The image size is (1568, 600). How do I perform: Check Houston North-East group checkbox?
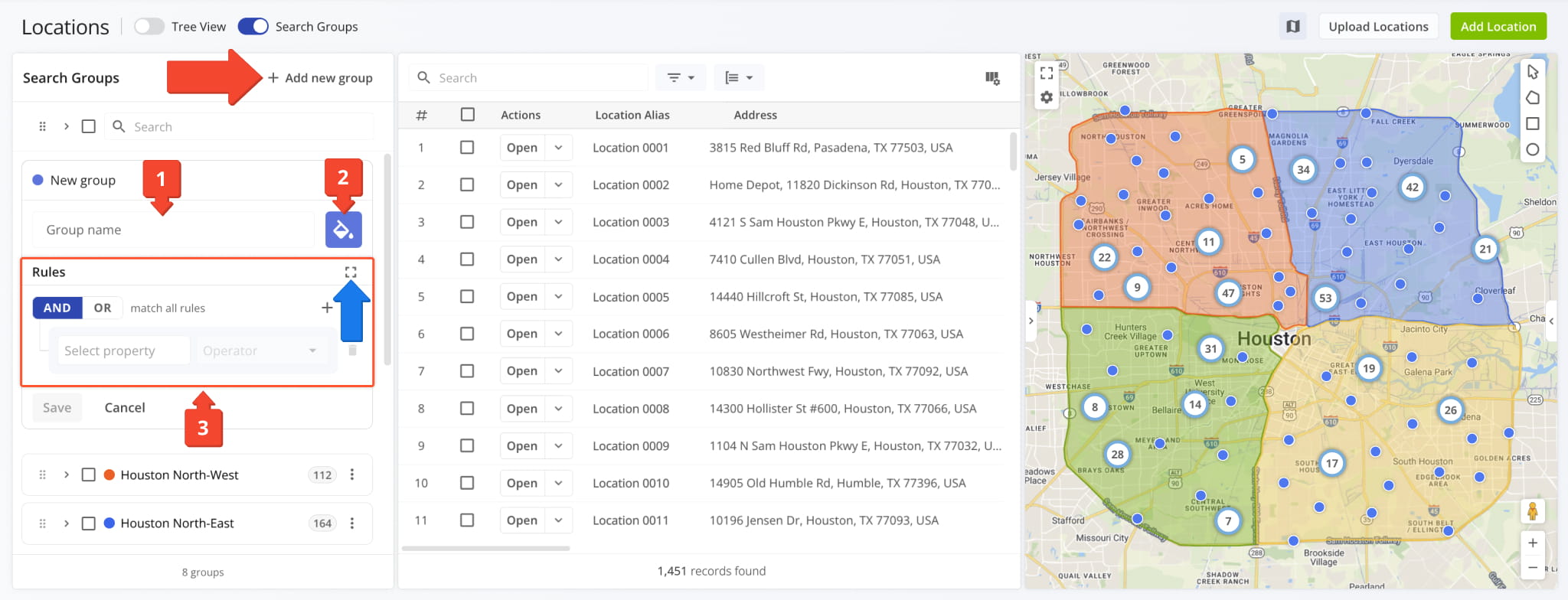click(89, 523)
